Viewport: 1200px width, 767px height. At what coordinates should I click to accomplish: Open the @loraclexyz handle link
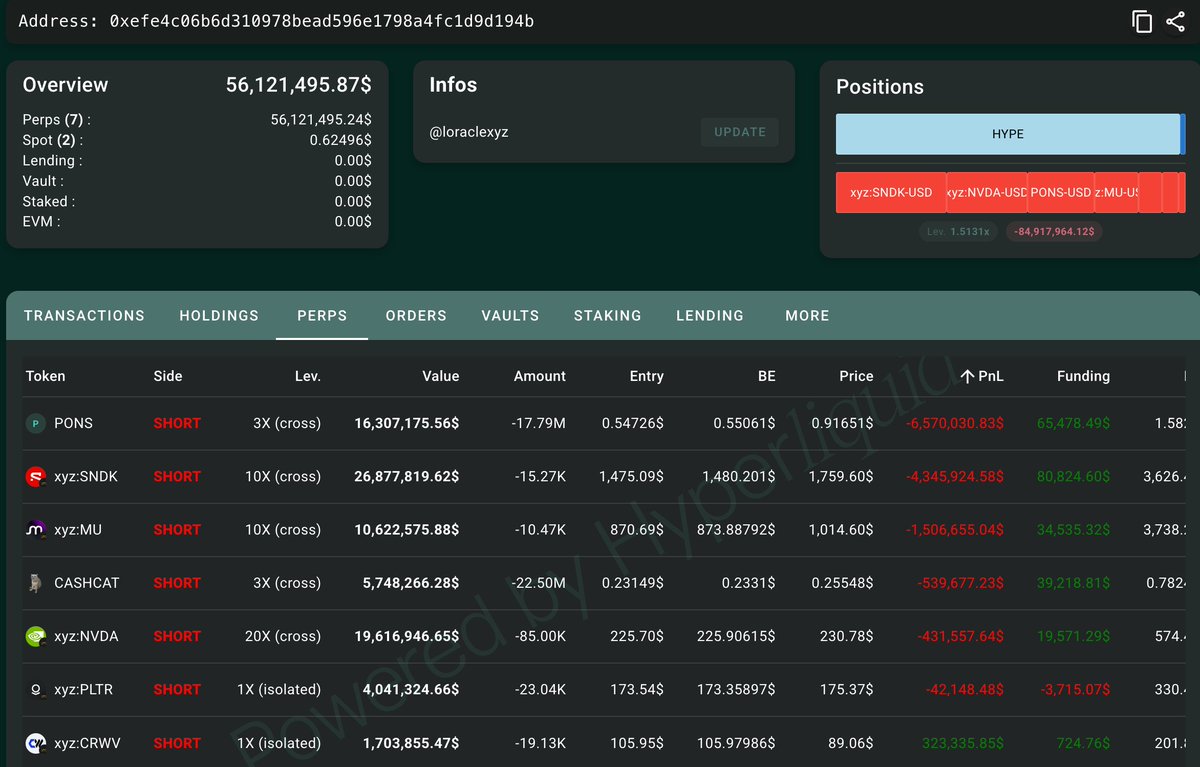[469, 132]
